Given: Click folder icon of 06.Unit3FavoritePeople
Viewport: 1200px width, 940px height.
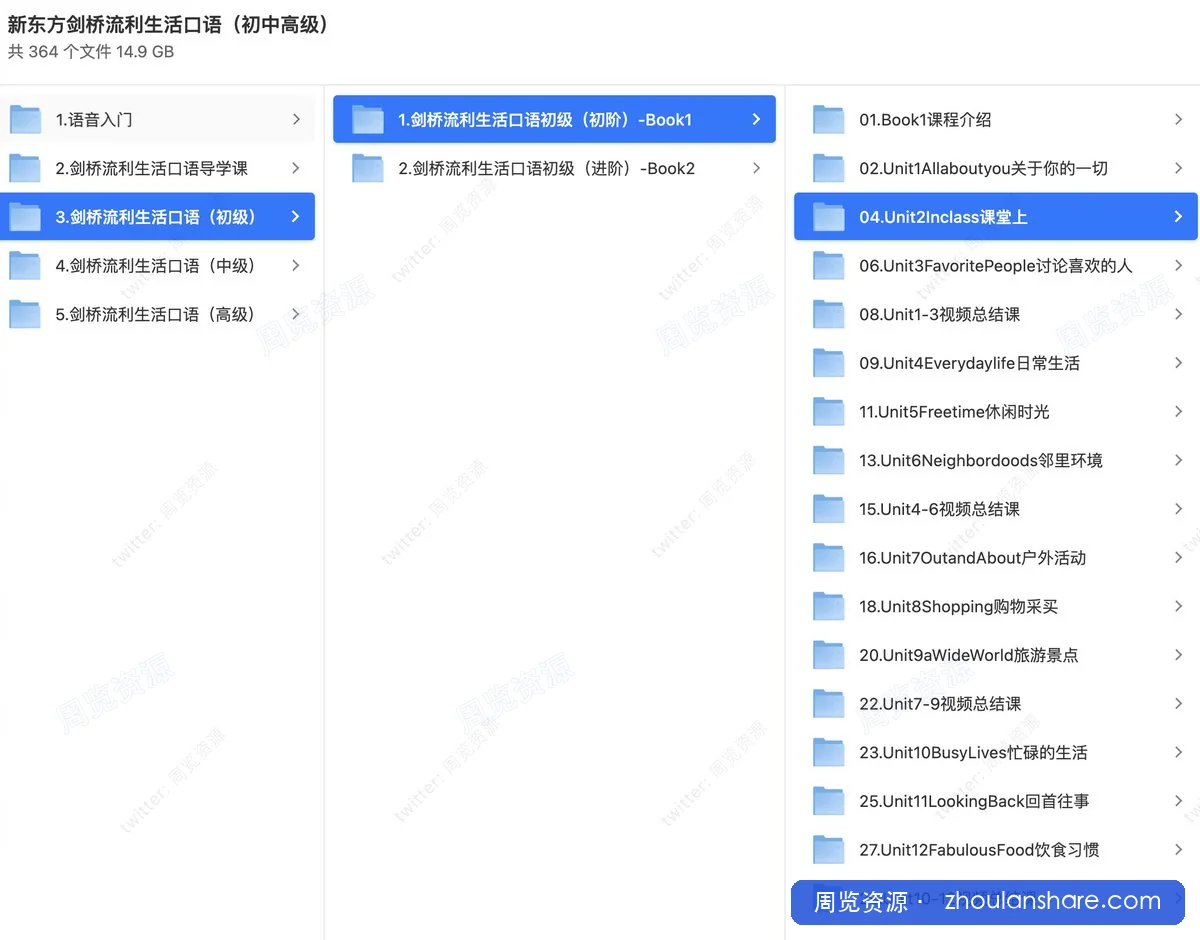Looking at the screenshot, I should [829, 266].
